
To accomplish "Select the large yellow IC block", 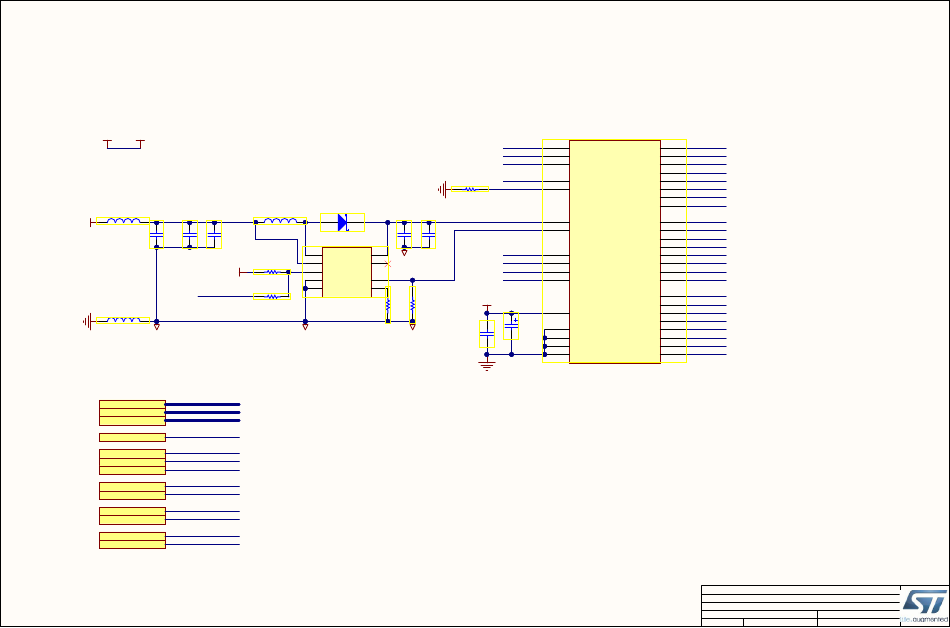I will point(614,251).
